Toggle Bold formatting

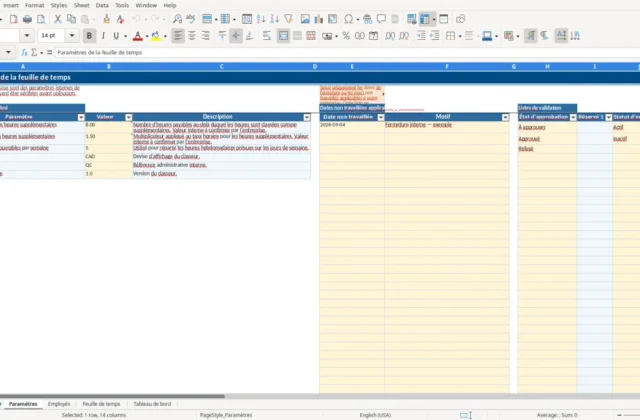89,36
